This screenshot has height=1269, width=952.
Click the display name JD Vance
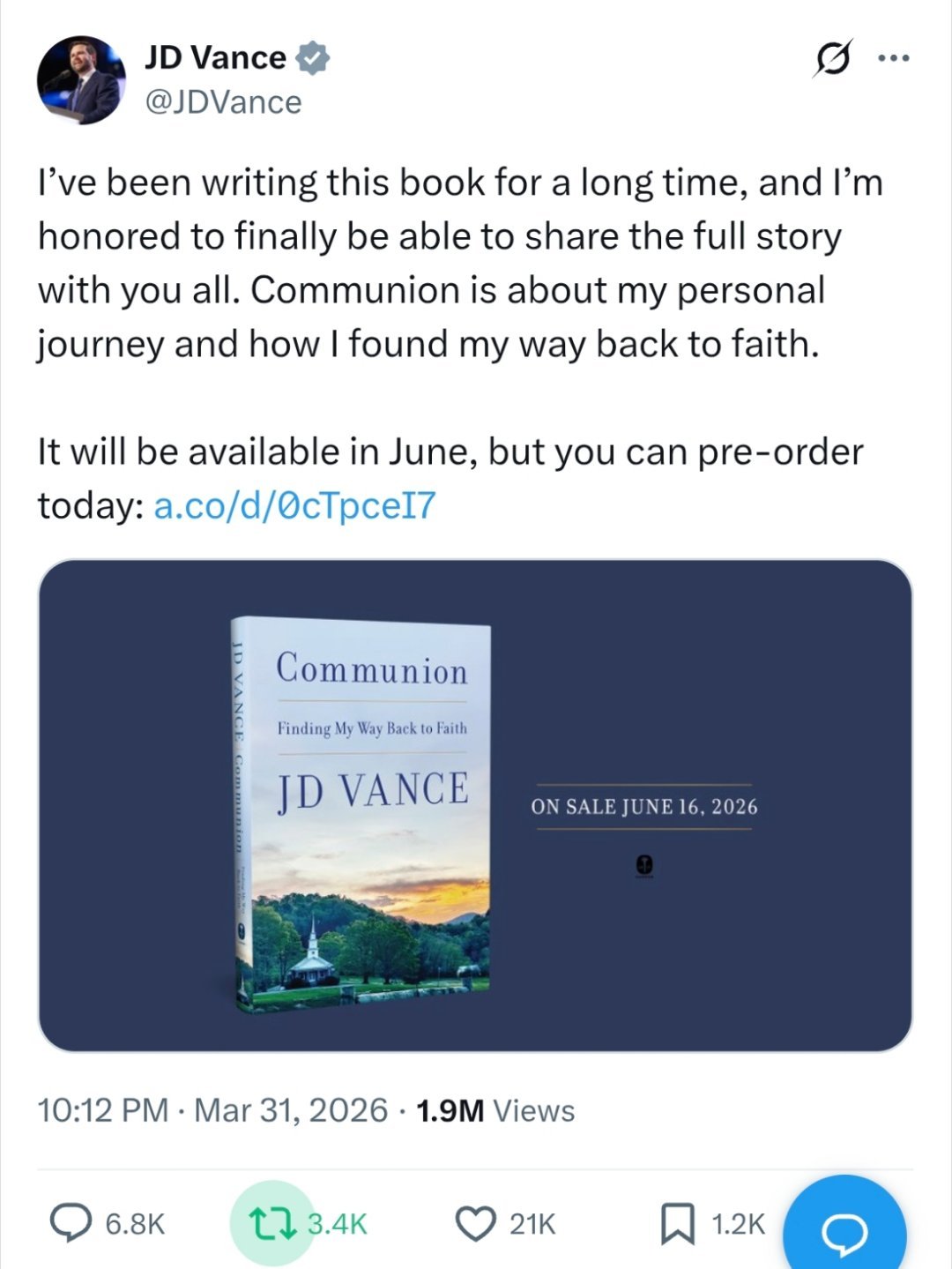click(x=215, y=58)
